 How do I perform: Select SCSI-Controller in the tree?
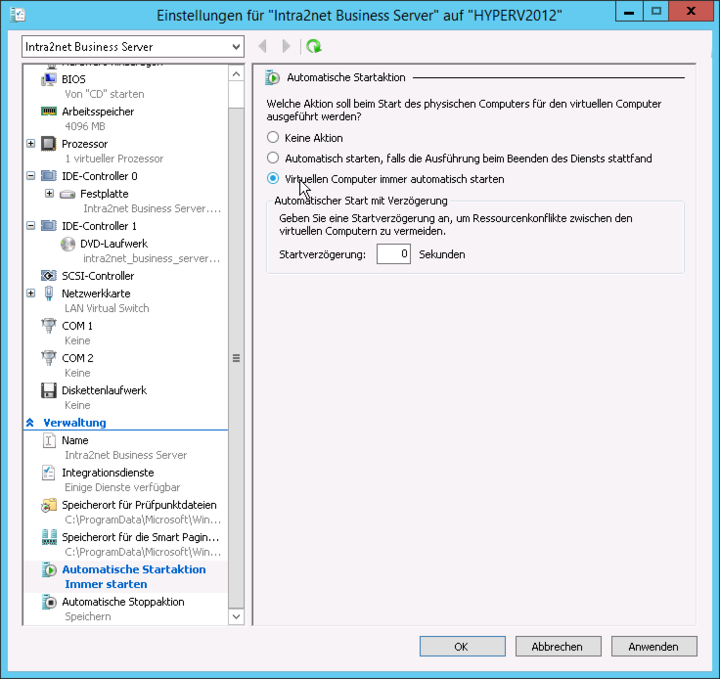coord(98,276)
